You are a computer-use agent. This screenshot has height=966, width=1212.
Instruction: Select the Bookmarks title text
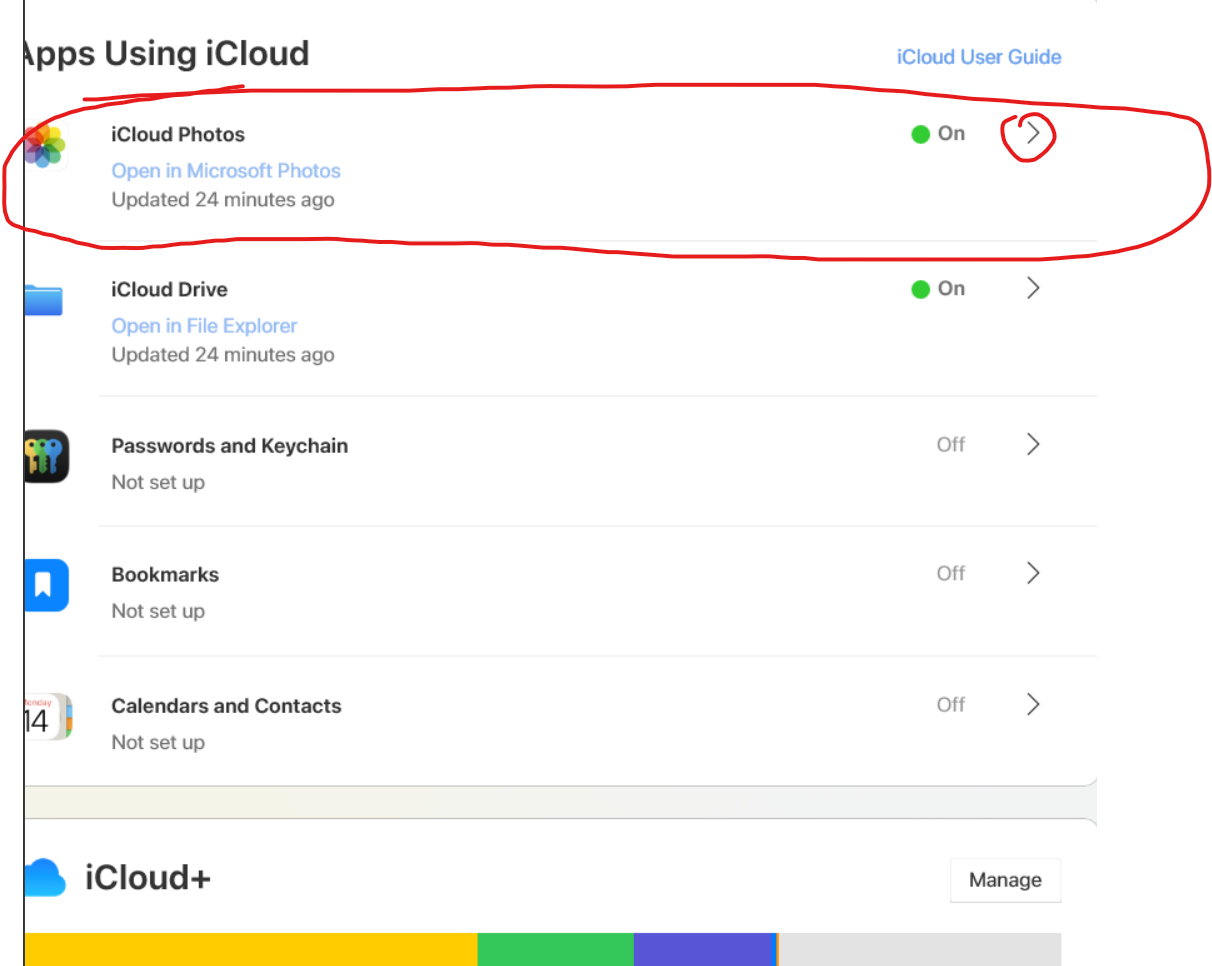165,575
